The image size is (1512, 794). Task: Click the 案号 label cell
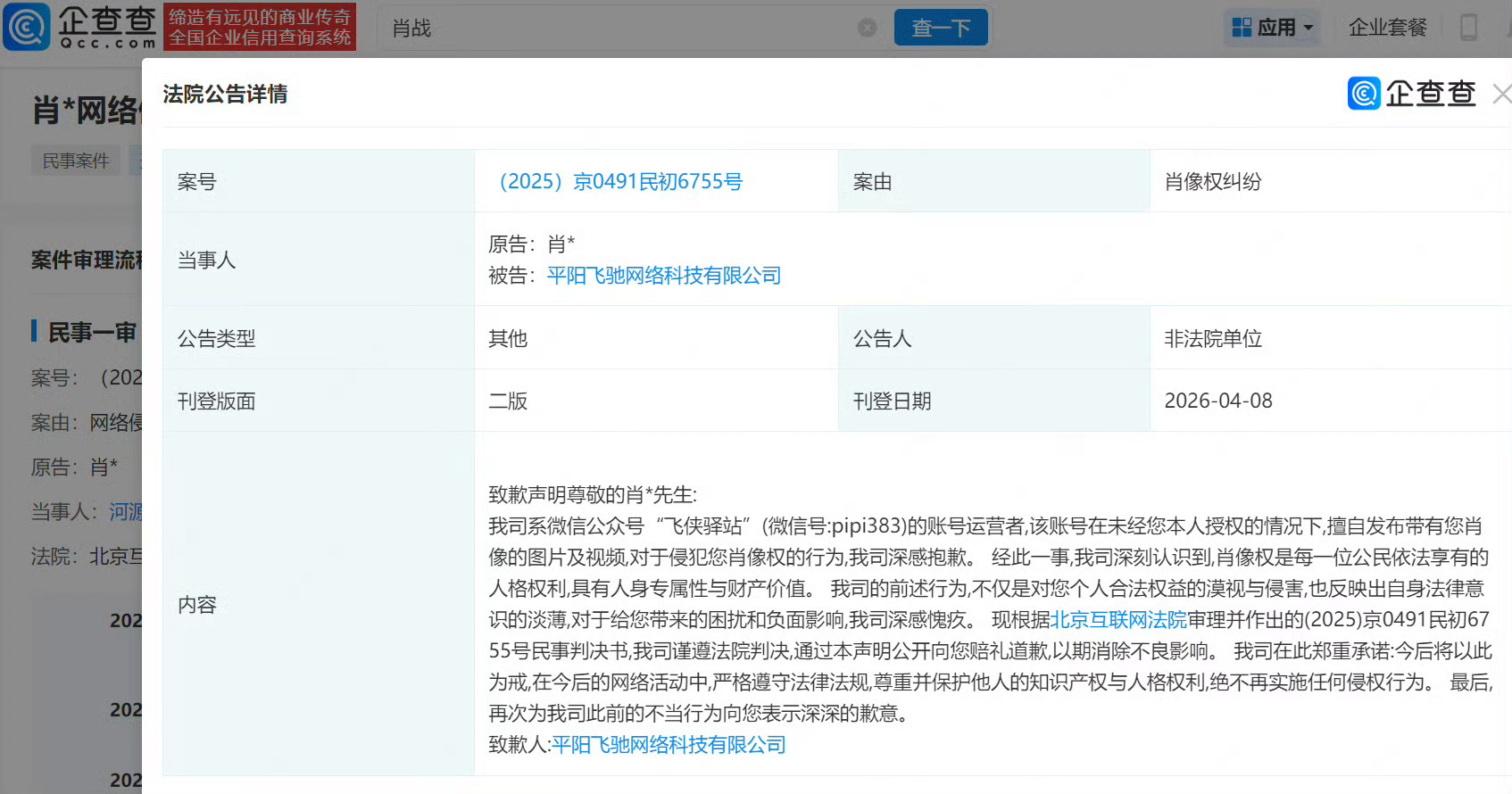(x=319, y=181)
